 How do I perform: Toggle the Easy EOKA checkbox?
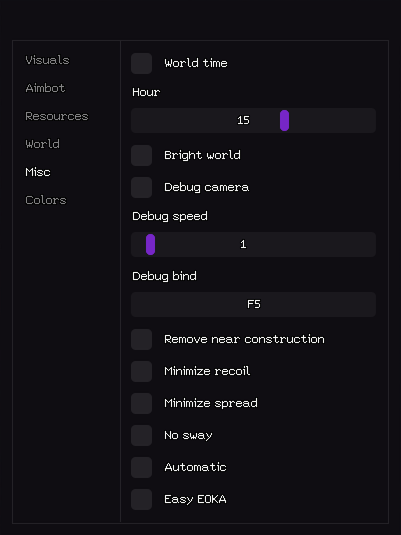pyautogui.click(x=141, y=500)
